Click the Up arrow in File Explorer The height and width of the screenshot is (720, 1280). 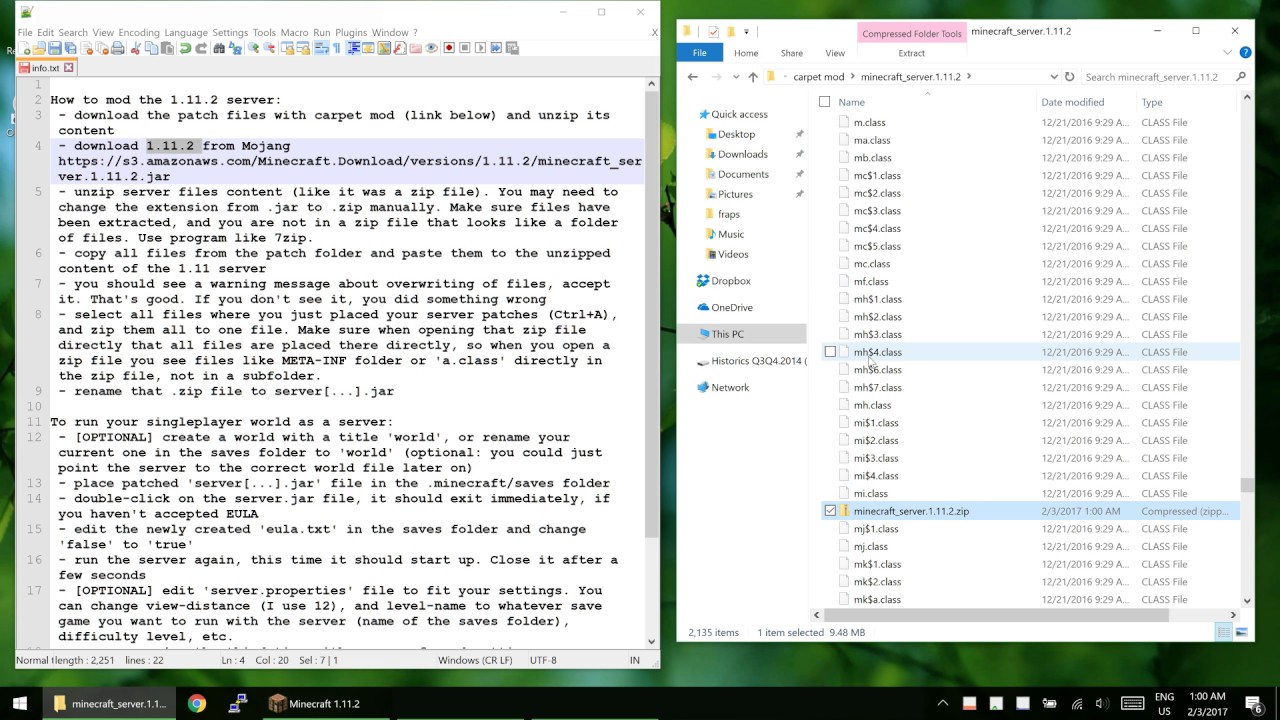pos(753,76)
